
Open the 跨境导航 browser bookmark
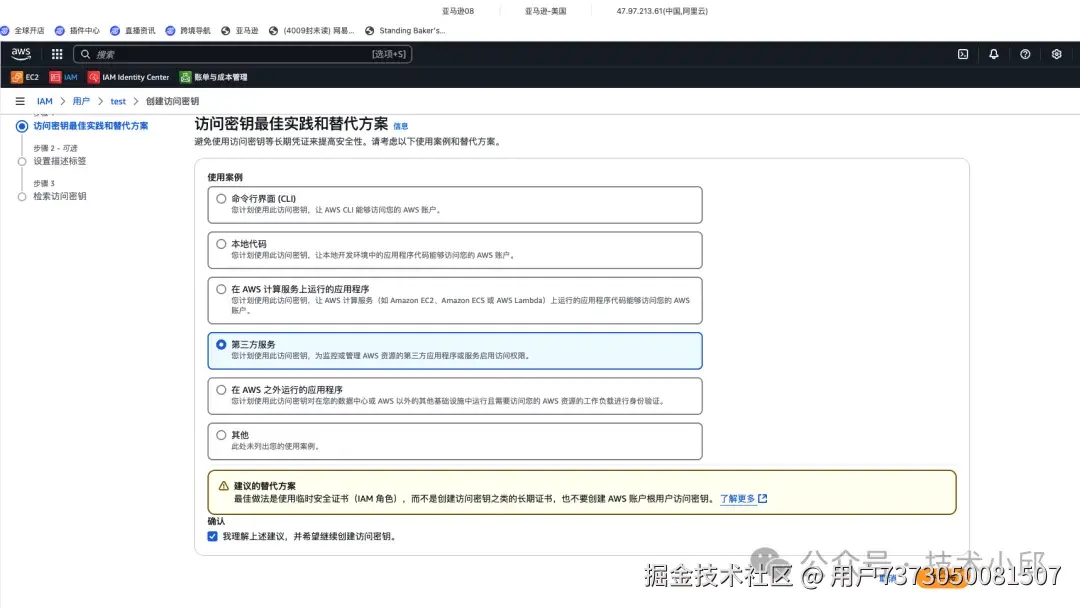point(188,30)
